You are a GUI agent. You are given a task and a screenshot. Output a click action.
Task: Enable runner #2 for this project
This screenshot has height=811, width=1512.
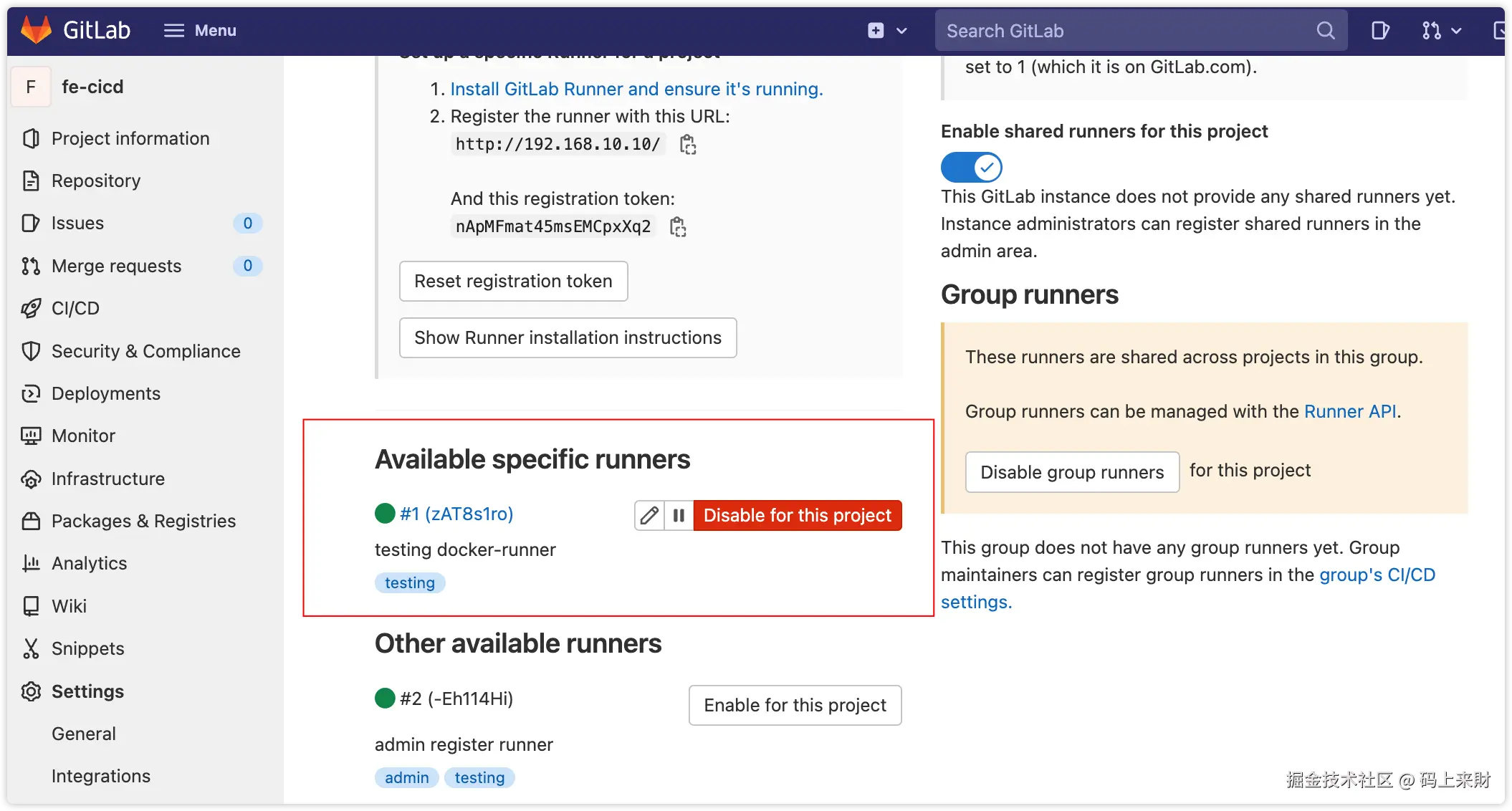click(x=795, y=705)
